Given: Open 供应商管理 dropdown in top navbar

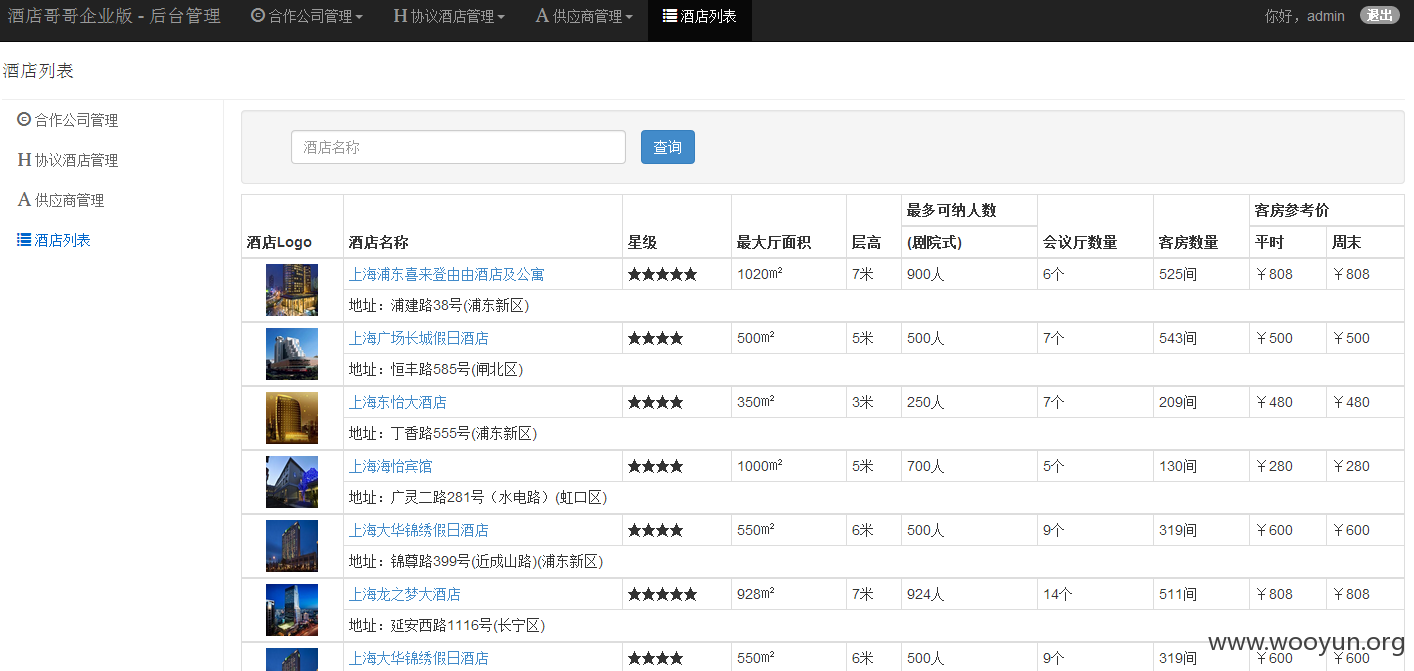Looking at the screenshot, I should pyautogui.click(x=584, y=16).
